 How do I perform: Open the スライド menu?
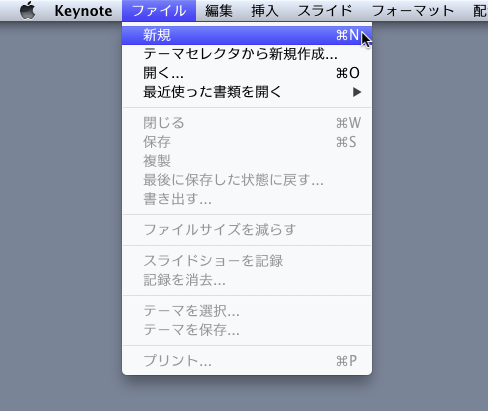click(x=325, y=11)
